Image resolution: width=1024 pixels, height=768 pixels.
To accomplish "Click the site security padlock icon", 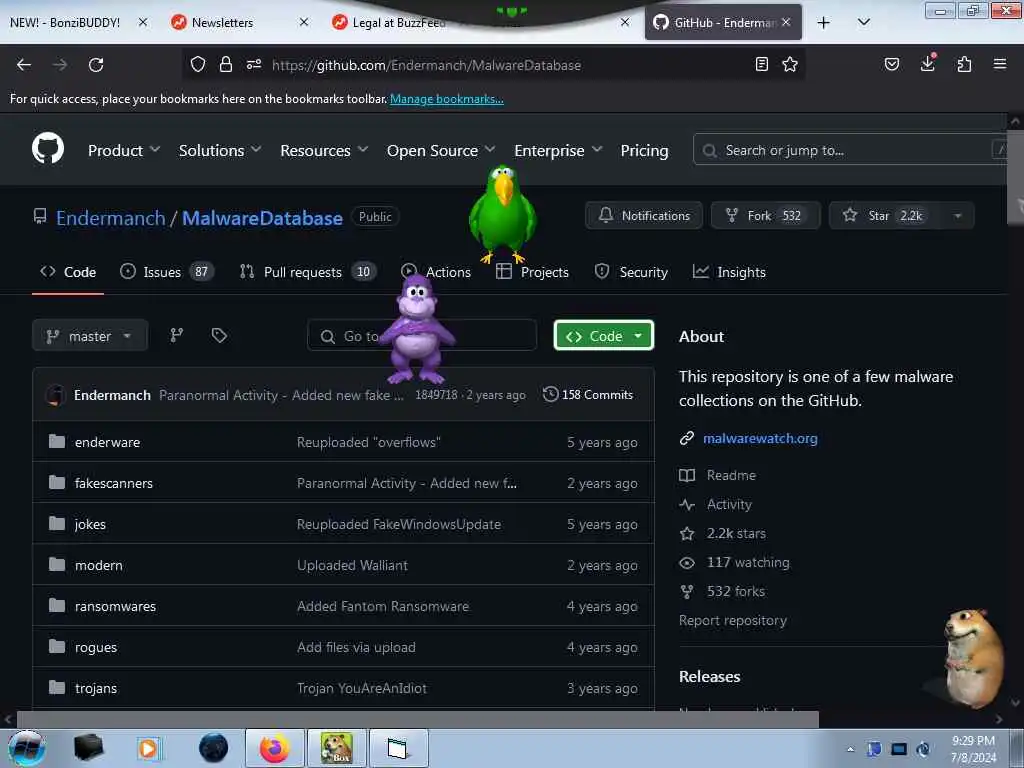I will click(225, 65).
